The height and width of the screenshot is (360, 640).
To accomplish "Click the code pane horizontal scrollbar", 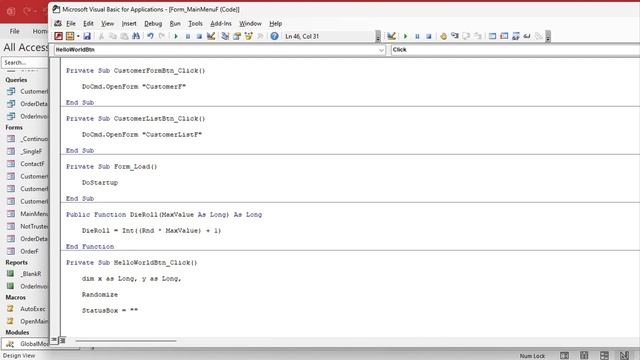I will pos(126,340).
